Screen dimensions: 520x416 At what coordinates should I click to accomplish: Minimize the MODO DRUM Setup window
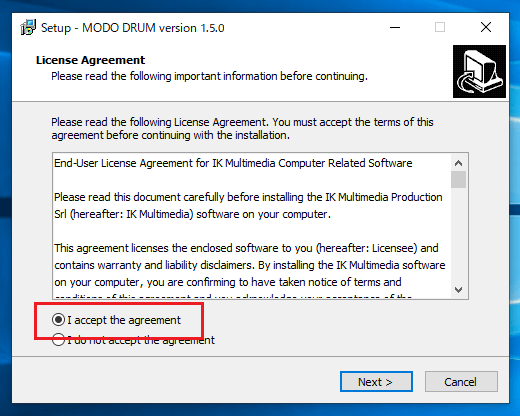tap(395, 27)
